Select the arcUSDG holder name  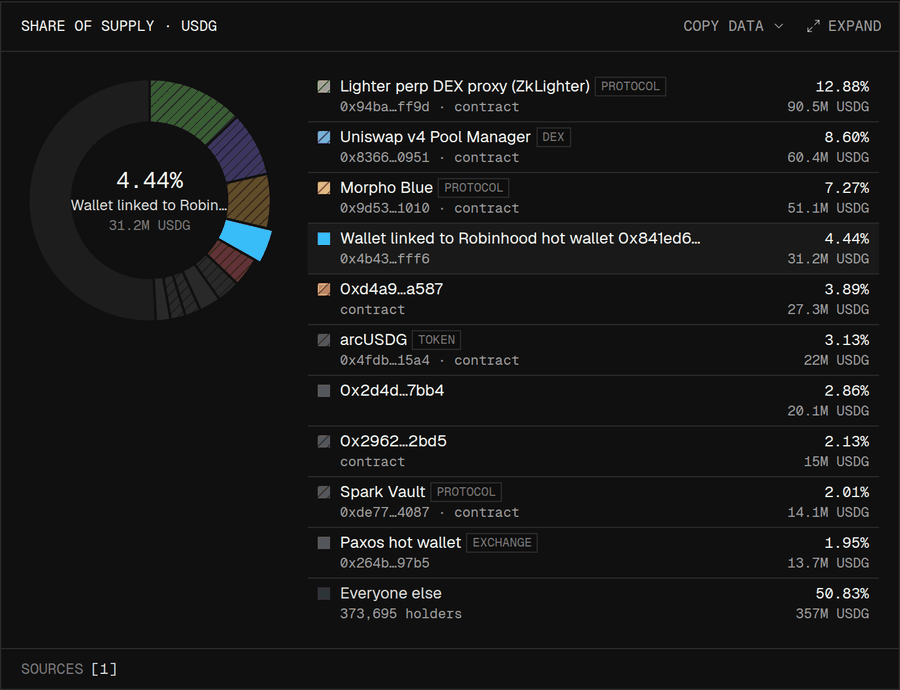pos(373,340)
